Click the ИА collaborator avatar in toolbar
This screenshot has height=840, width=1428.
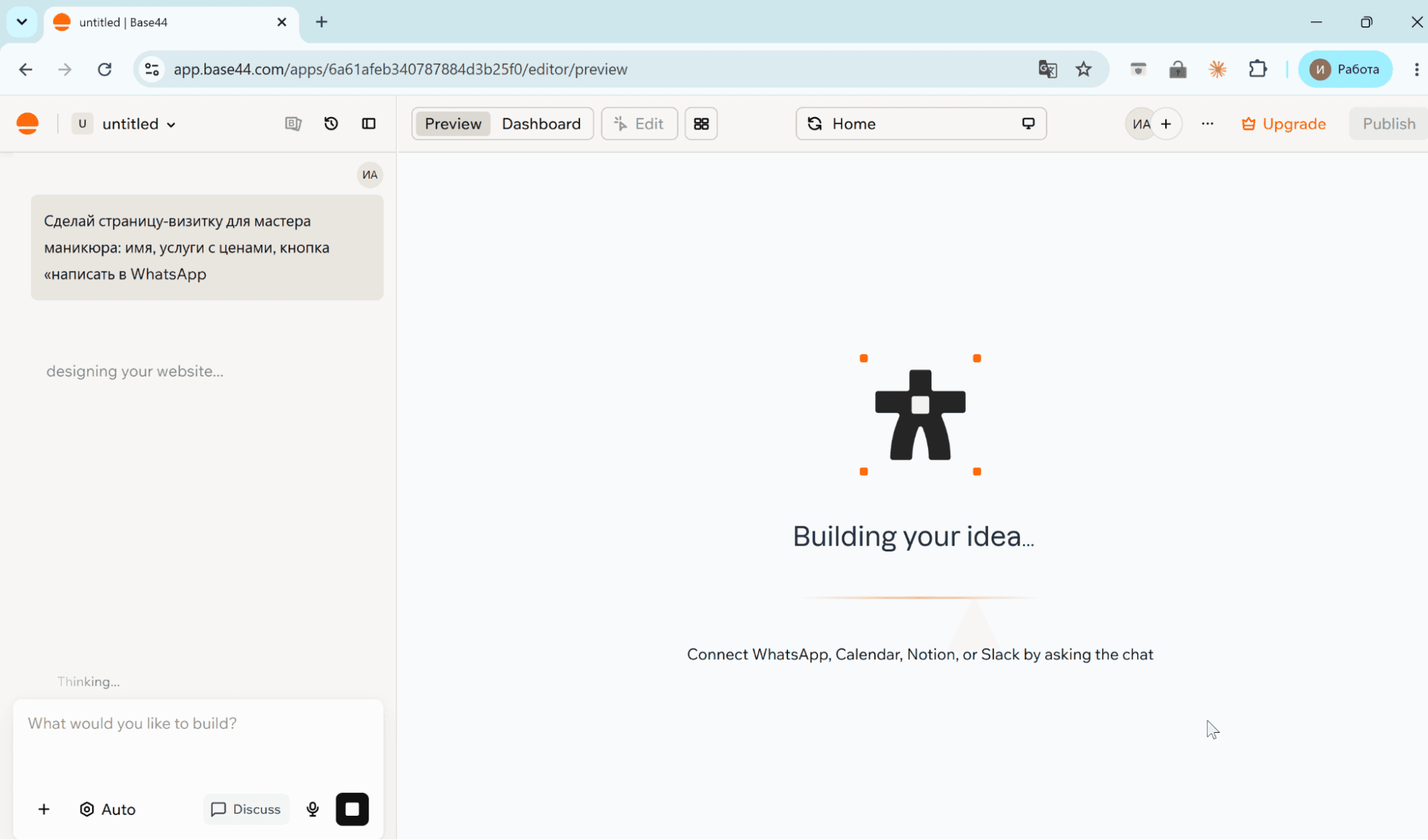(1141, 124)
